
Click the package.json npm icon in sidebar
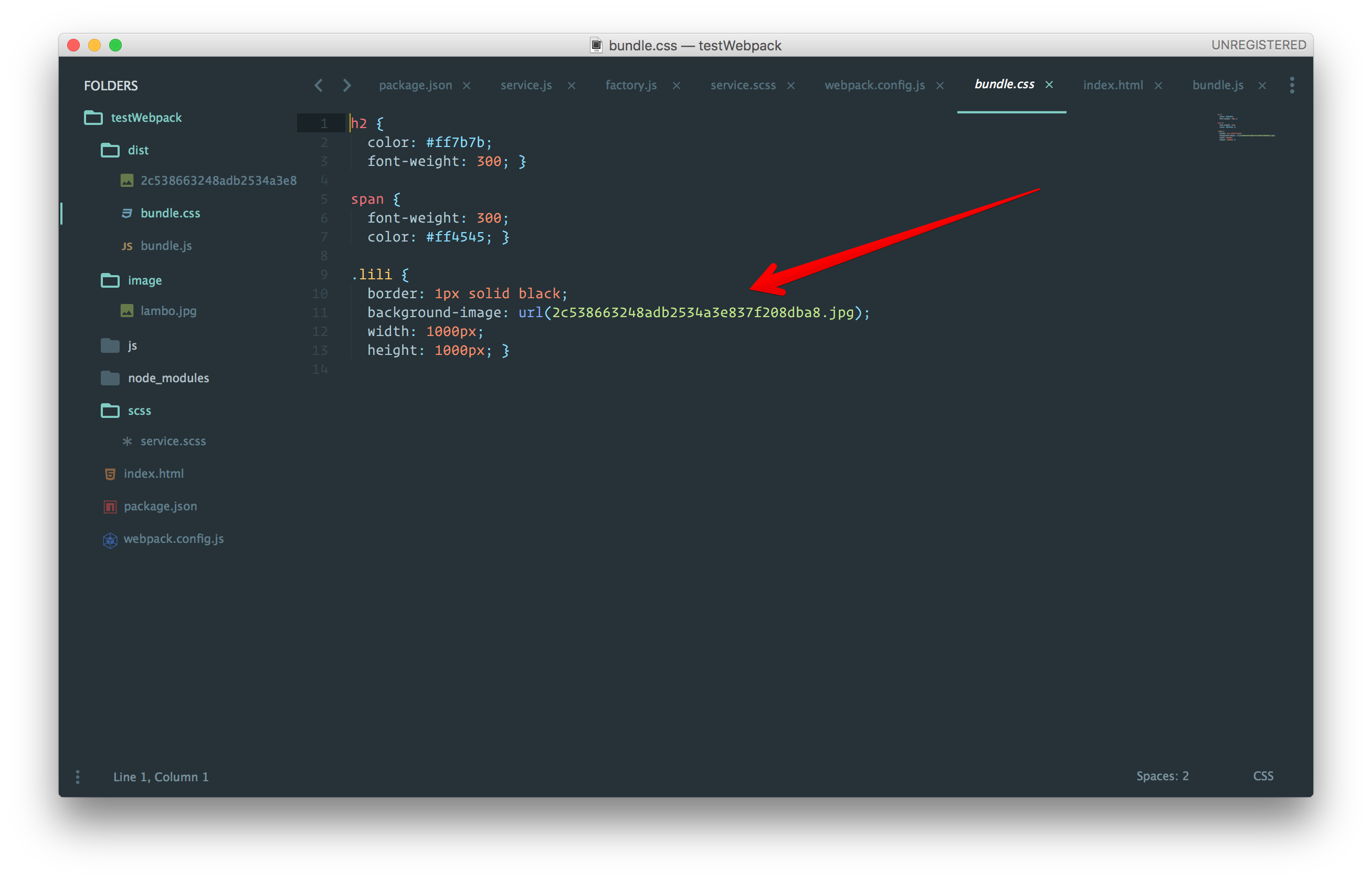[x=110, y=507]
